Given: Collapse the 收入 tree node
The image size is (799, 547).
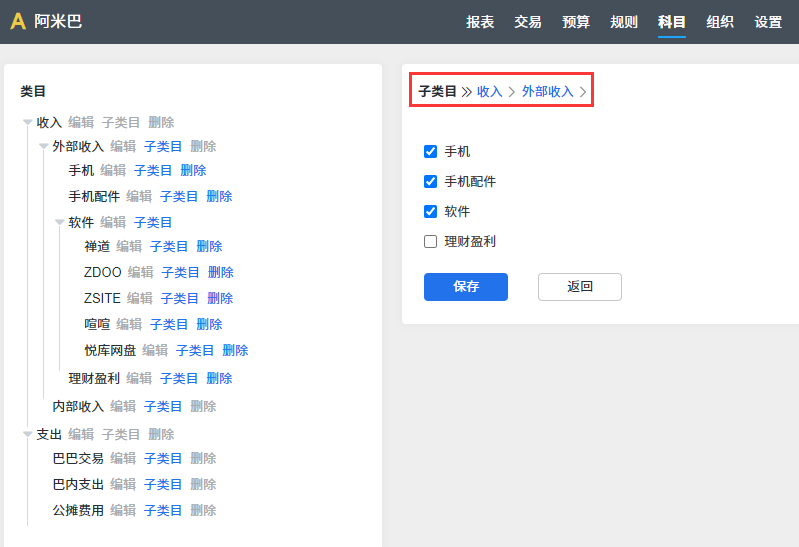Looking at the screenshot, I should pyautogui.click(x=27, y=123).
